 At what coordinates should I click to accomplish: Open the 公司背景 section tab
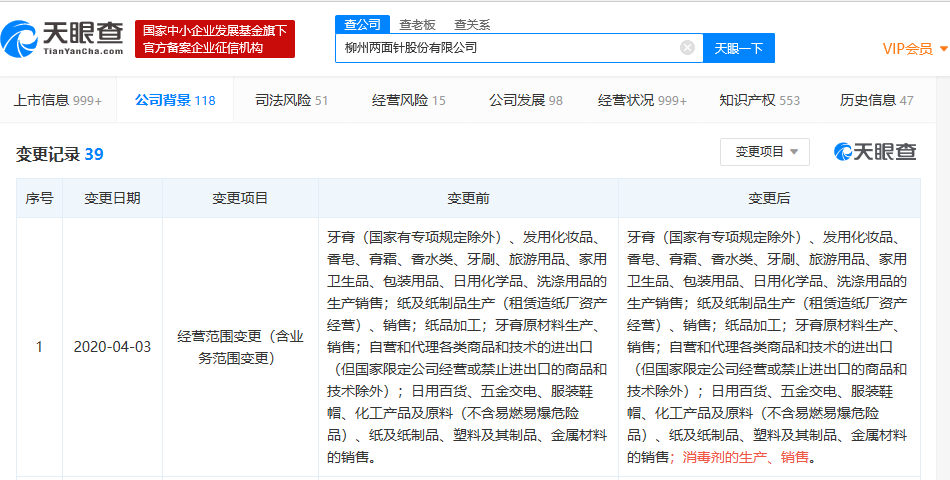[175, 101]
